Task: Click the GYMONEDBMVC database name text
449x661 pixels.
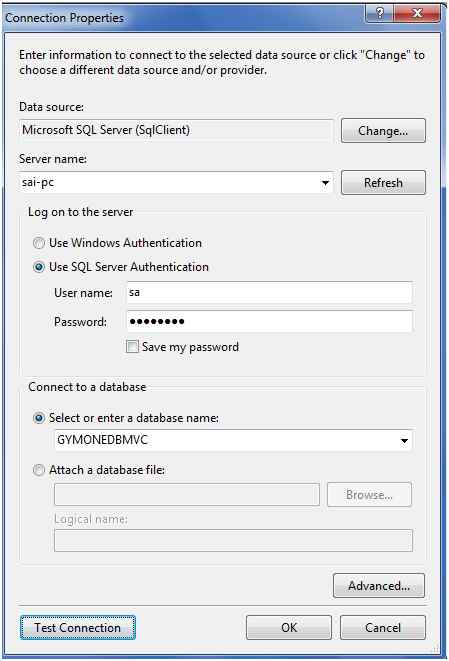Action: click(x=102, y=440)
